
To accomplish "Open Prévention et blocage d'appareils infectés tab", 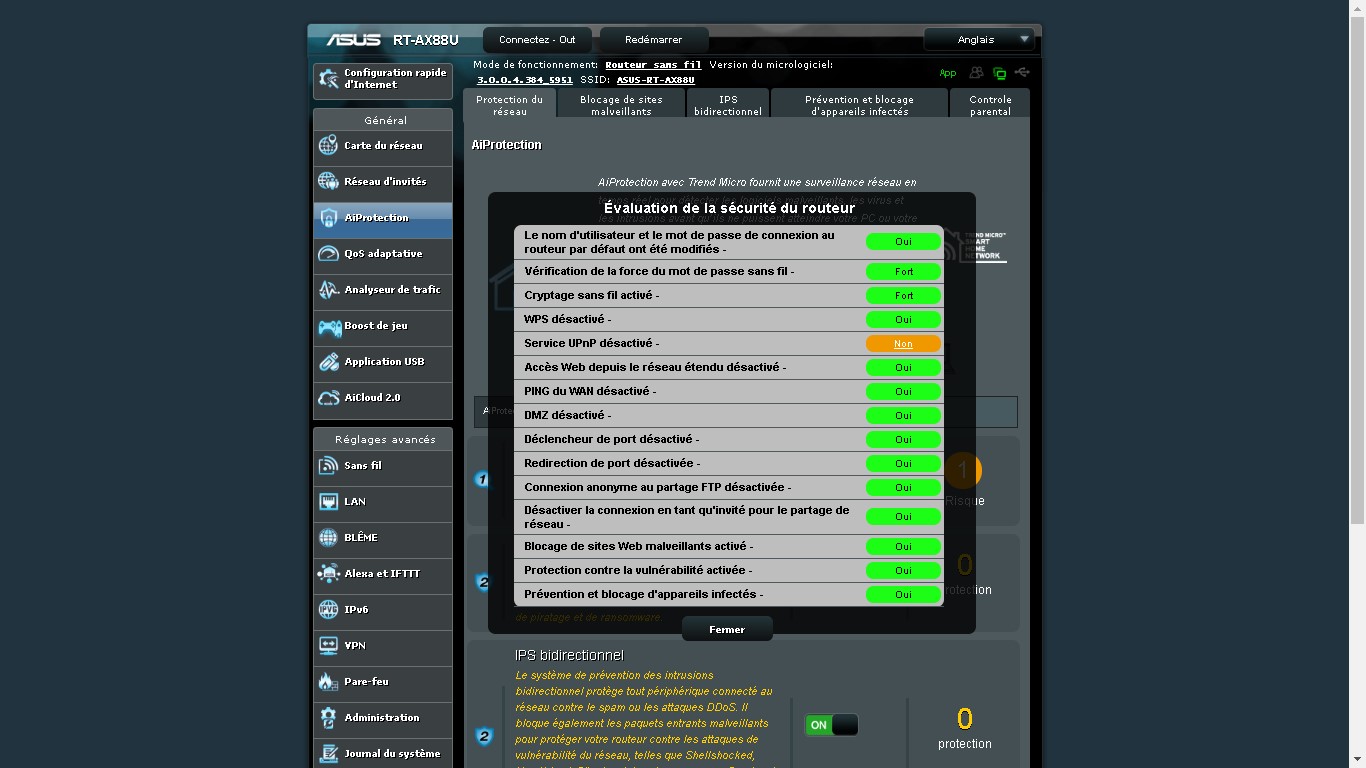I will [859, 106].
